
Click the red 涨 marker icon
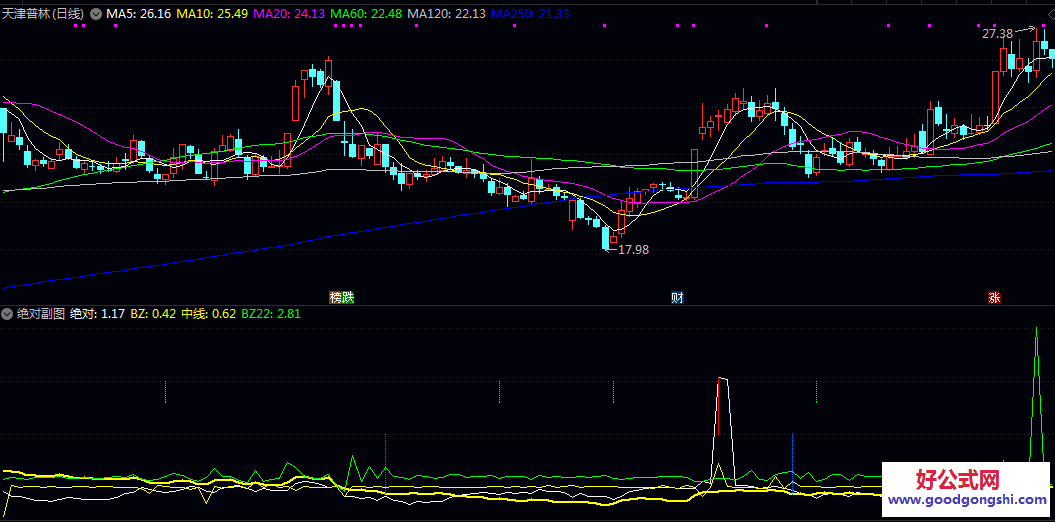pos(994,297)
